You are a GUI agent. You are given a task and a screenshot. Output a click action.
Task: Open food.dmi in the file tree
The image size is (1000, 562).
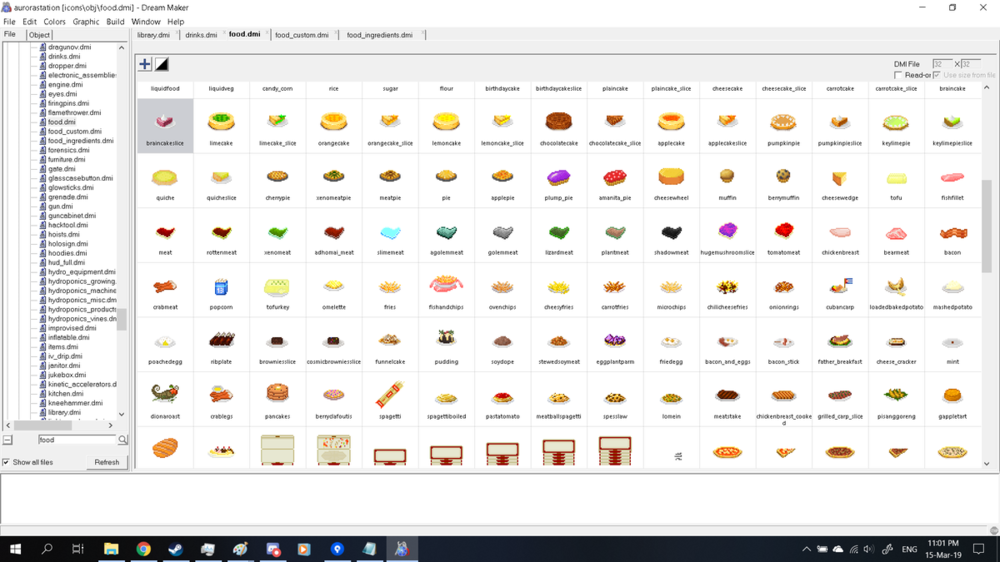coord(61,122)
